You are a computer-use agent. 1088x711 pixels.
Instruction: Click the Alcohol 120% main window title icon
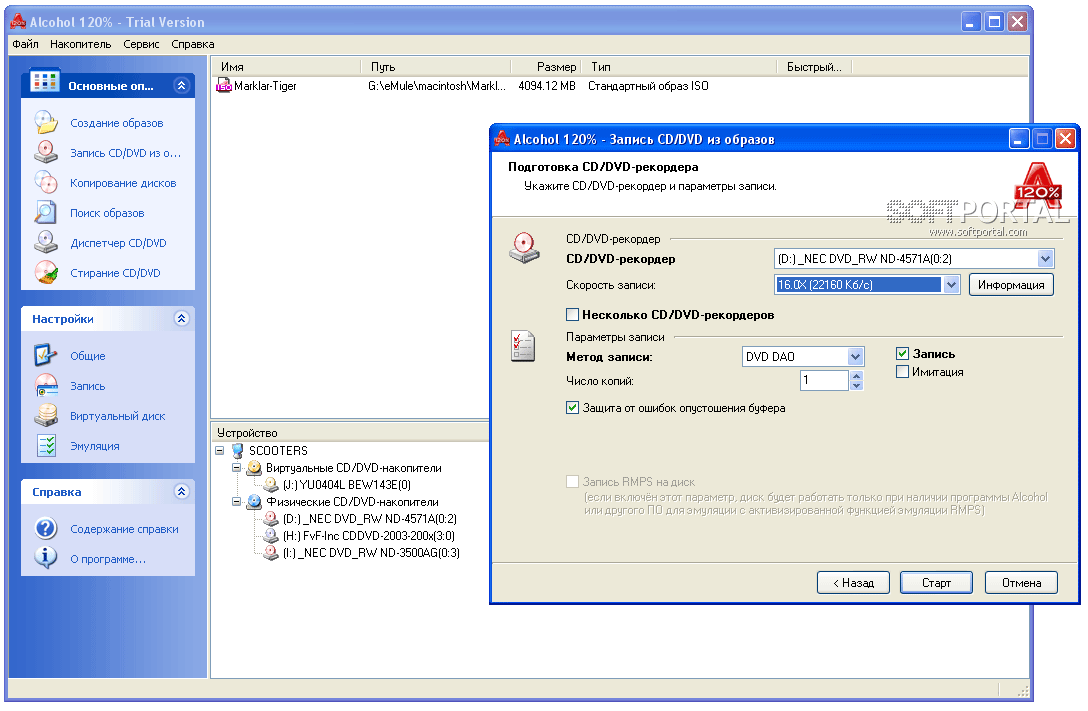19,22
